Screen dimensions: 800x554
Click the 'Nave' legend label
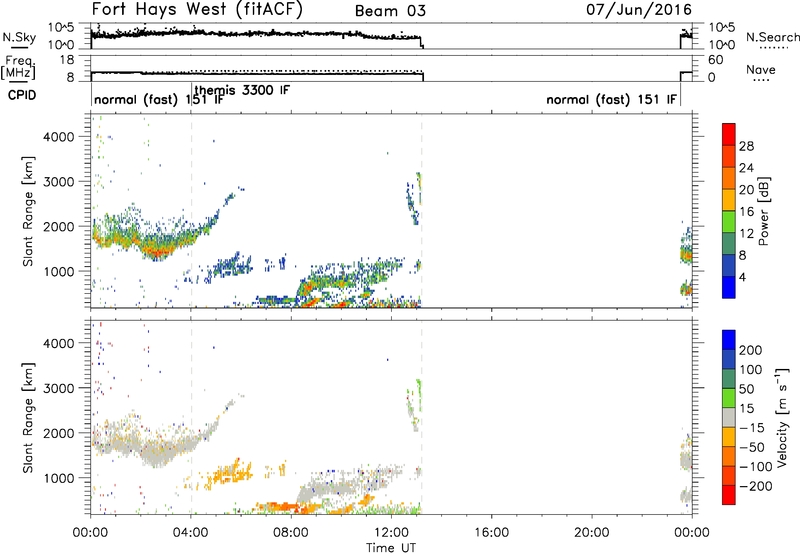pyautogui.click(x=761, y=70)
